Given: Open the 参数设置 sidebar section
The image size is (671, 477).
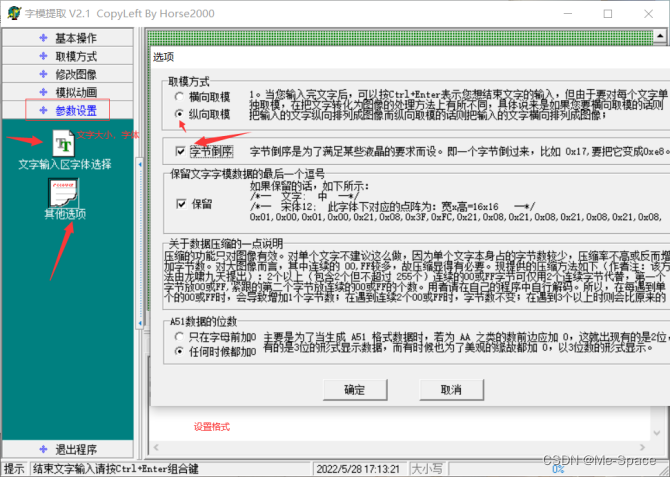Looking at the screenshot, I should [x=68, y=110].
